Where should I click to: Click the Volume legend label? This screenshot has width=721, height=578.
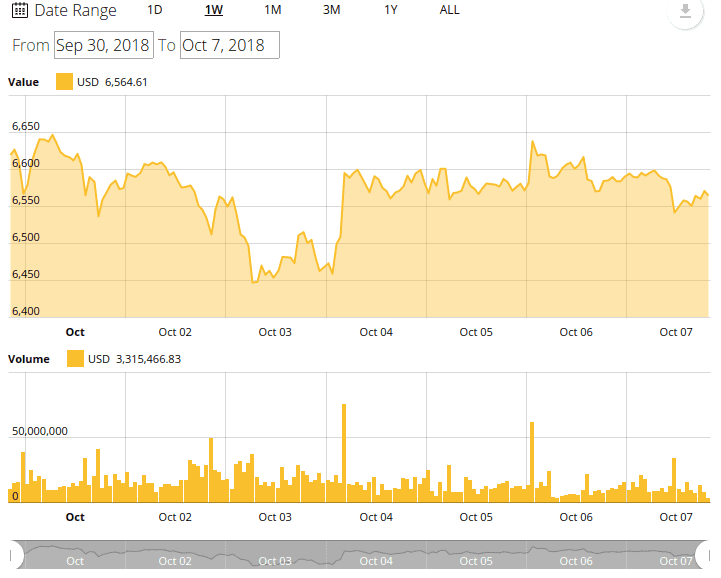click(29, 359)
